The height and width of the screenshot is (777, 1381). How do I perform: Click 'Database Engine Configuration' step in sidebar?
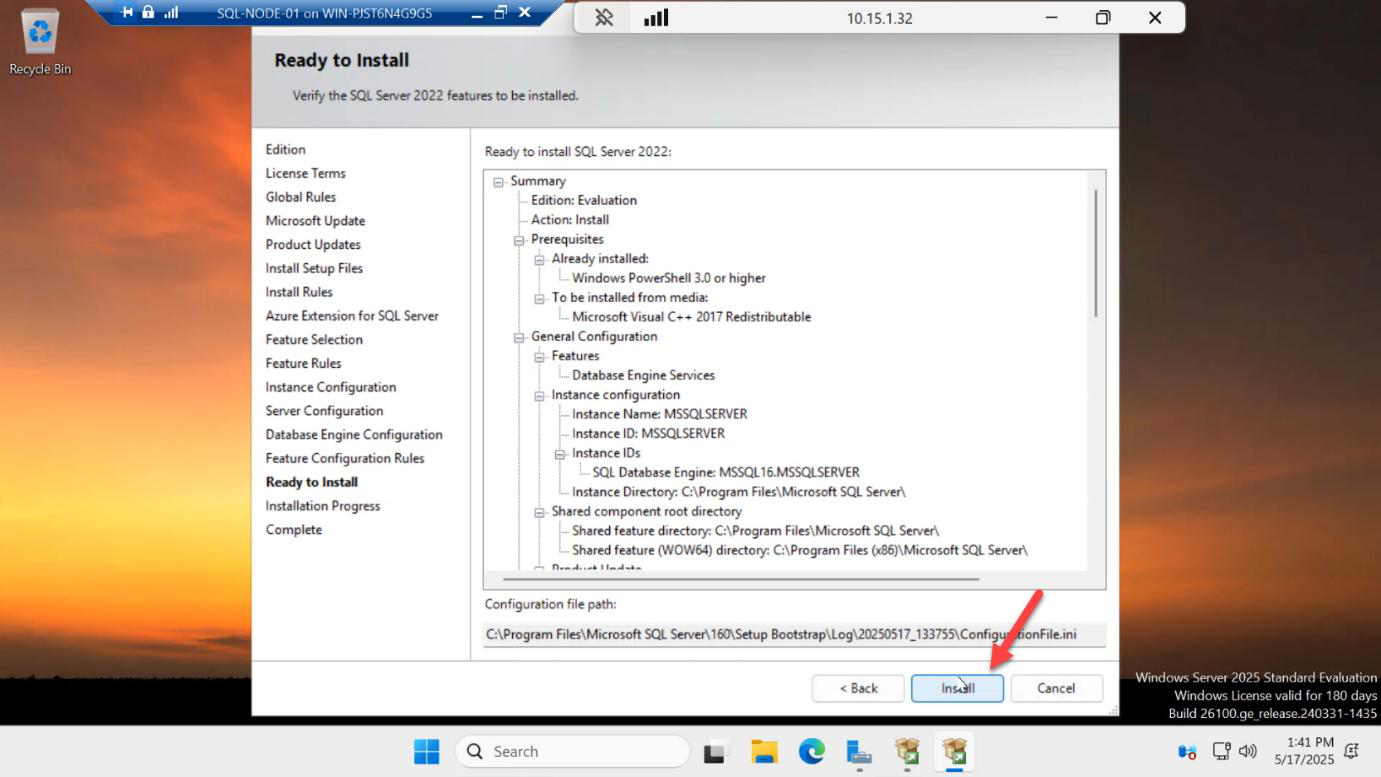coord(354,435)
